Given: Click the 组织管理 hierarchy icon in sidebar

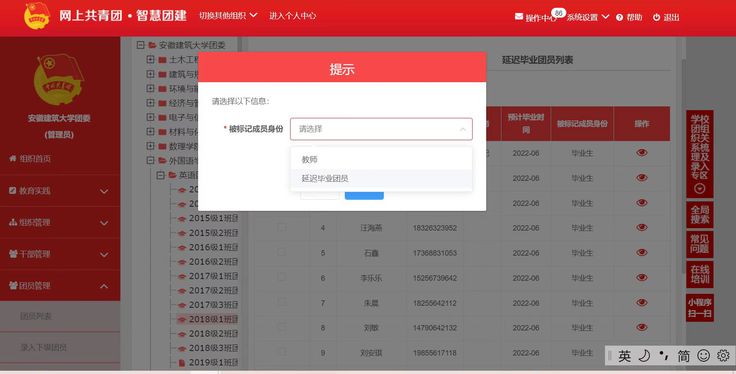Looking at the screenshot, I should pyautogui.click(x=13, y=222).
